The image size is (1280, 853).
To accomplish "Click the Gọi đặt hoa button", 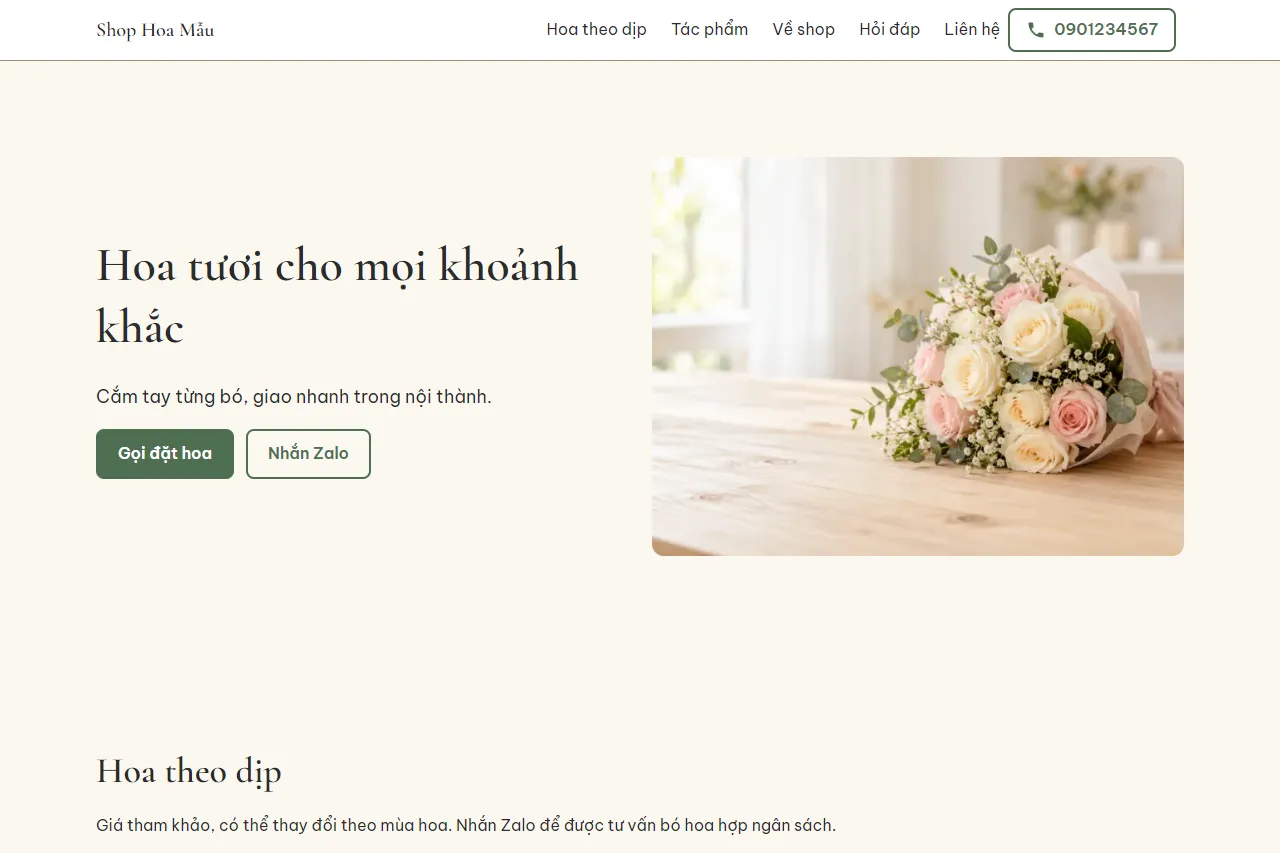I will pos(165,454).
